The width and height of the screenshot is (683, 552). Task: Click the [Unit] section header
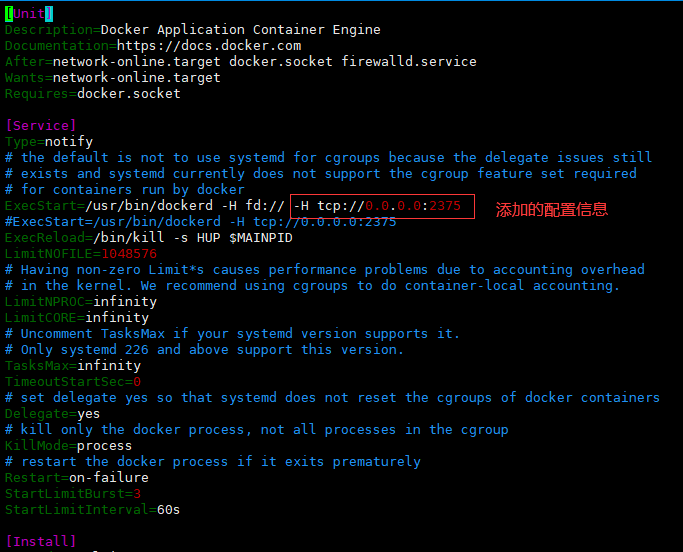[29, 14]
